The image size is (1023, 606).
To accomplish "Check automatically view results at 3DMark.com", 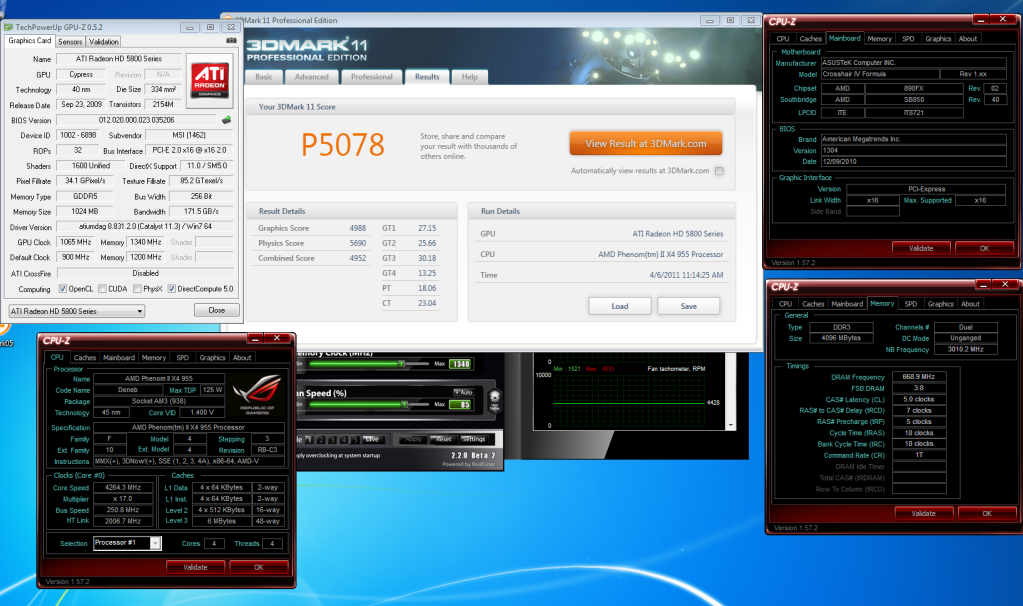I will click(719, 171).
